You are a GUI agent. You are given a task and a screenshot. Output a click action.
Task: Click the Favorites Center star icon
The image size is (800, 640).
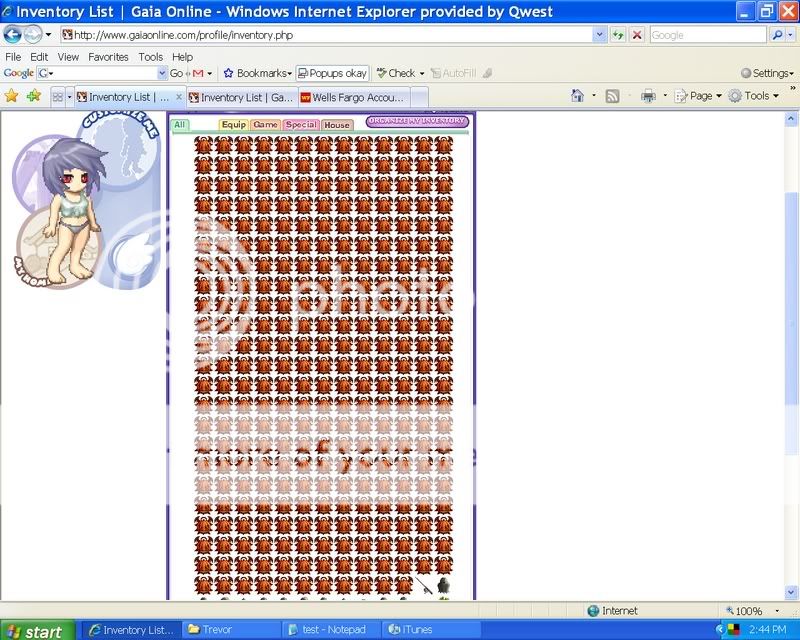pyautogui.click(x=12, y=96)
